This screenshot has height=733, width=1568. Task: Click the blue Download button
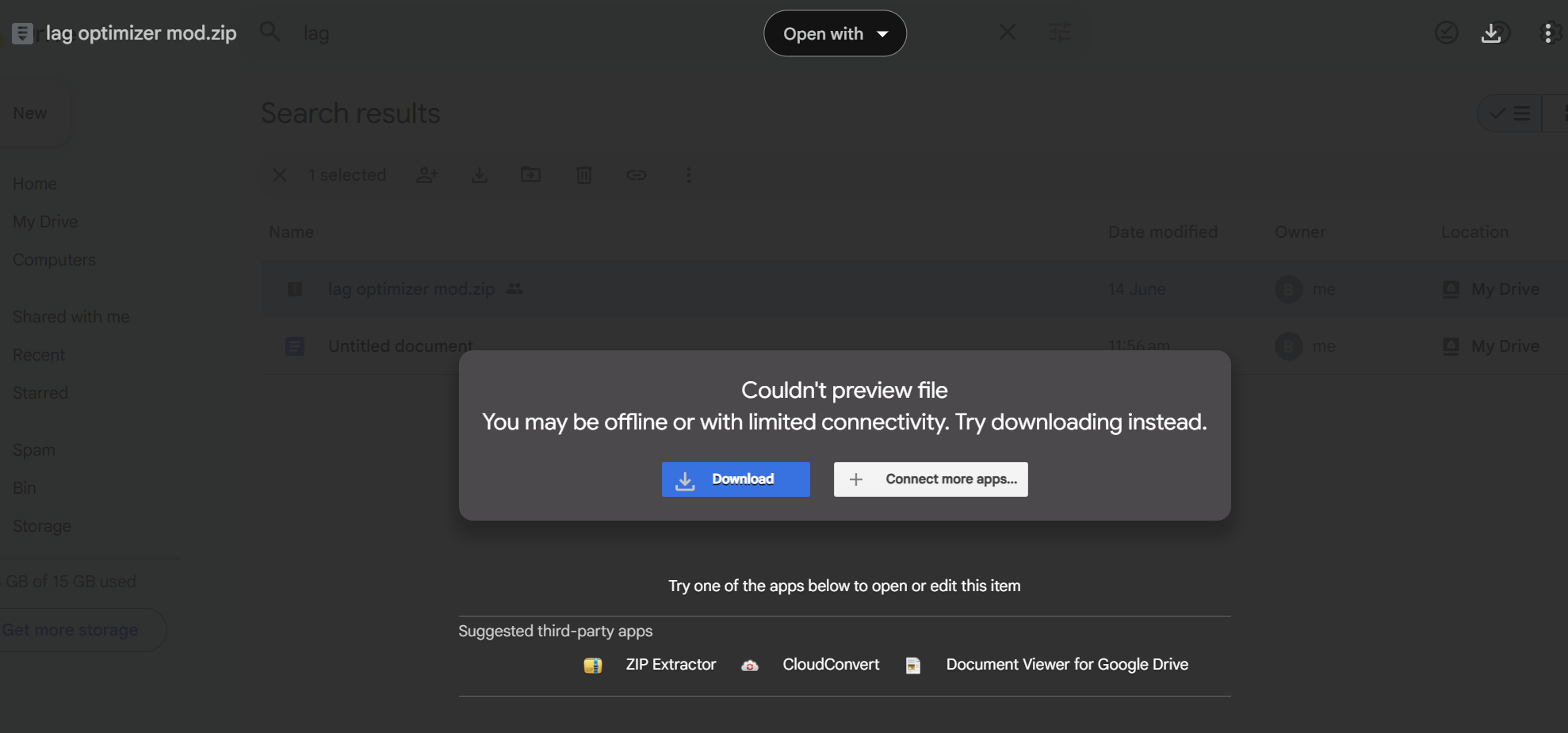coord(736,479)
